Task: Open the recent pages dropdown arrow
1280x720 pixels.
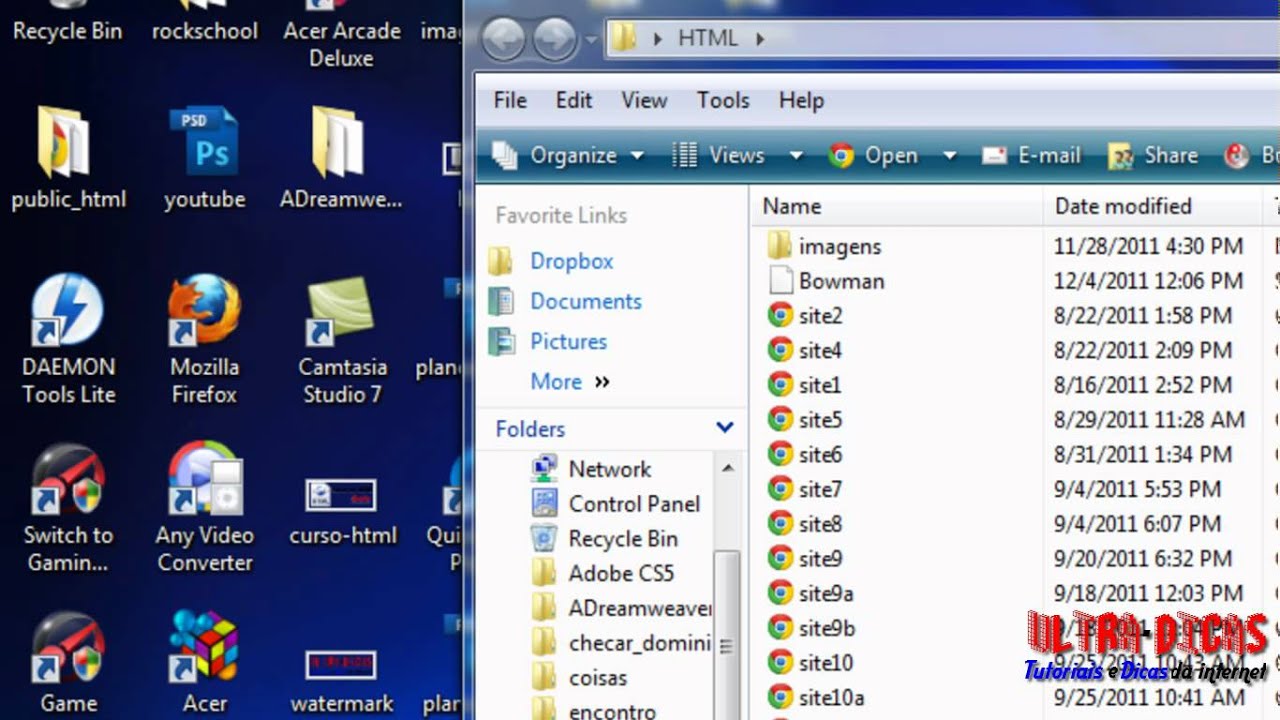Action: pos(591,40)
